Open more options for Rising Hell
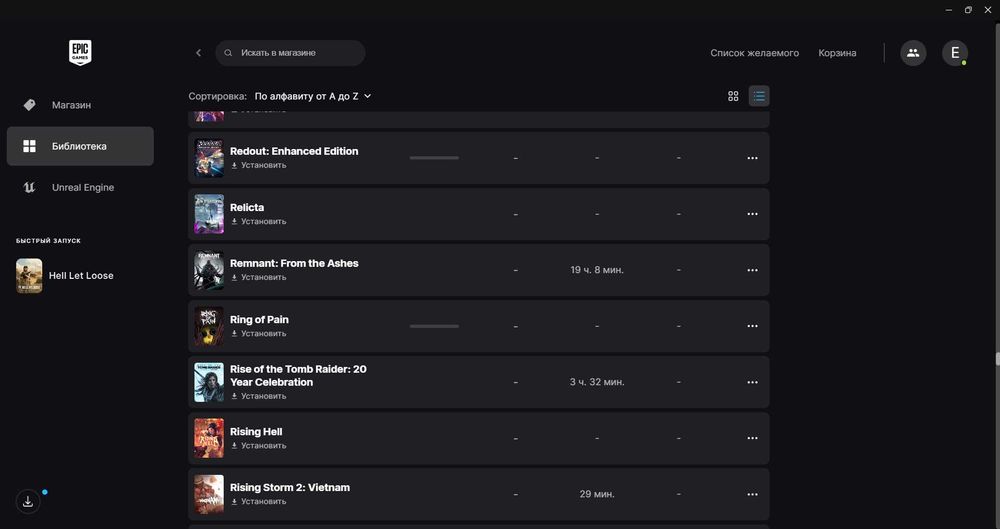The width and height of the screenshot is (1000, 529). (753, 438)
